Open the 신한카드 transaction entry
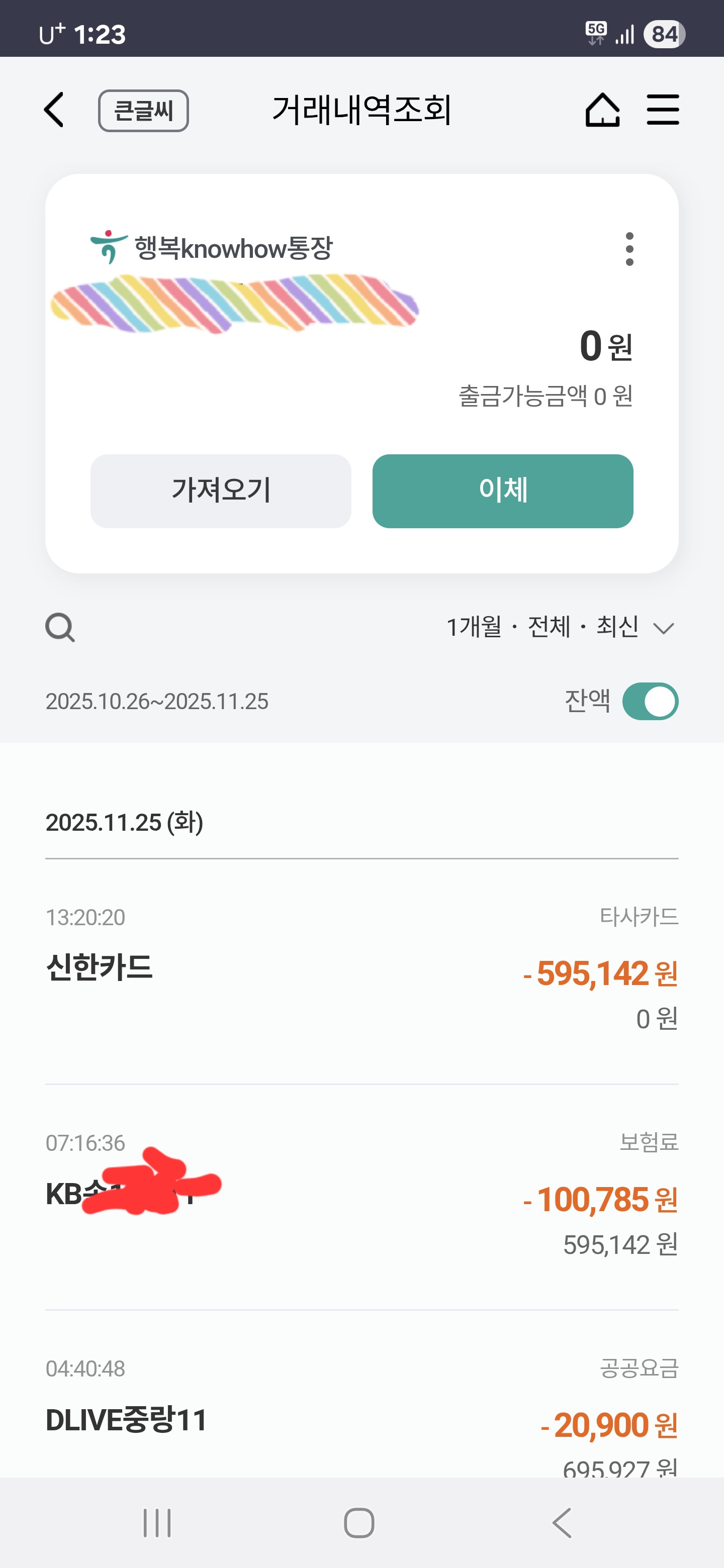This screenshot has height=1568, width=724. [361, 971]
